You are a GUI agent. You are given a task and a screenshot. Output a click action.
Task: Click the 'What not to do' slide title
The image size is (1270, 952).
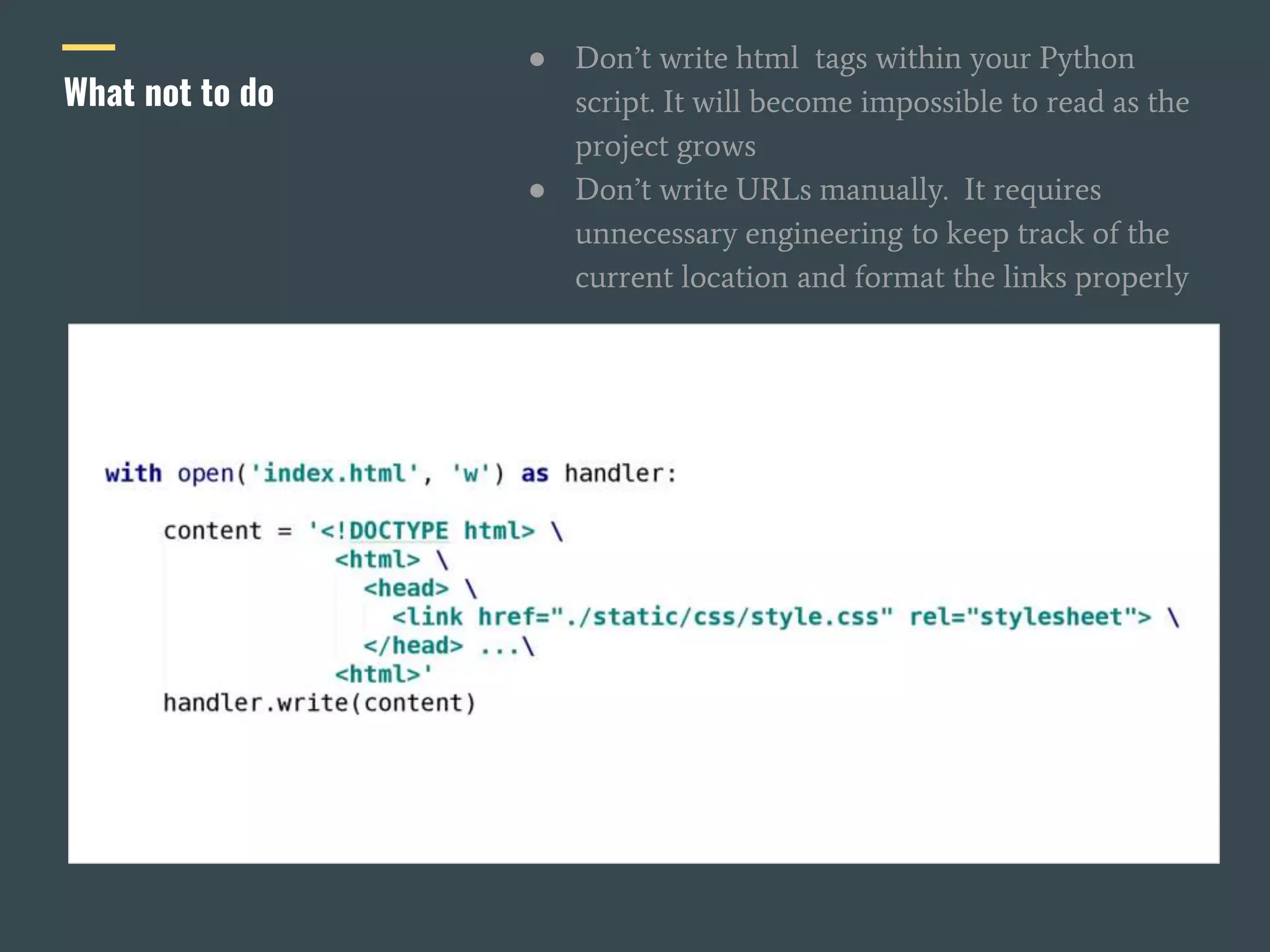point(169,93)
